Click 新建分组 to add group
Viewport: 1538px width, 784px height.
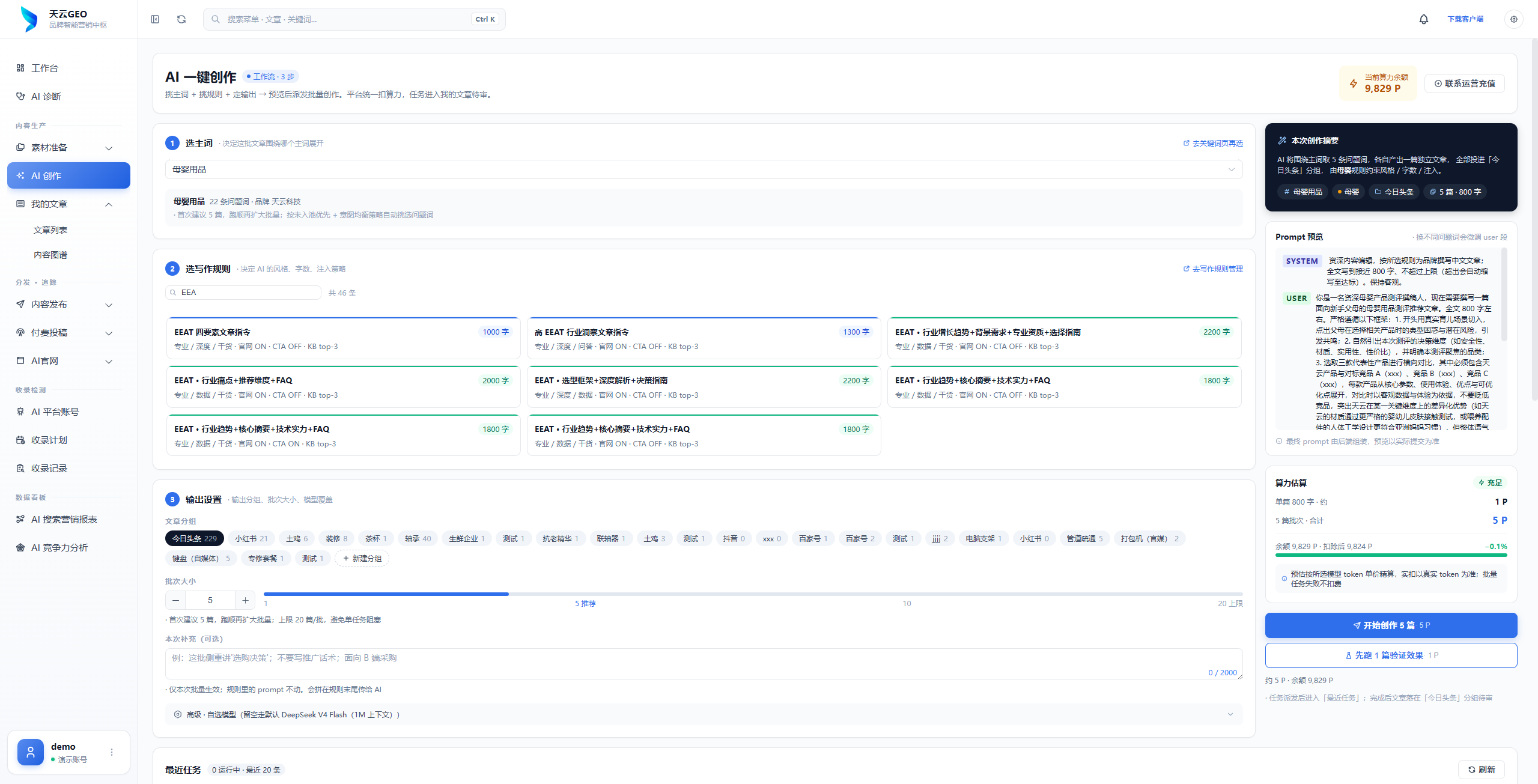click(362, 558)
